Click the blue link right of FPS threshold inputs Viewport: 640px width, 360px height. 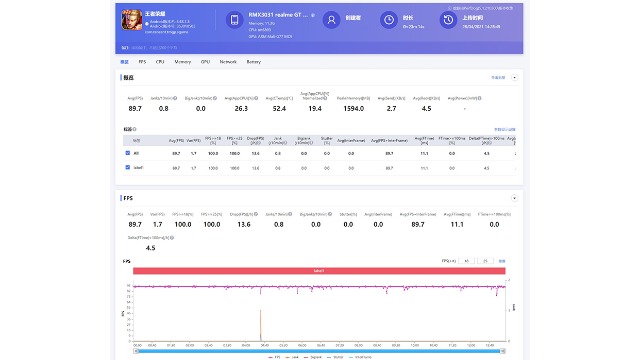[x=502, y=261]
